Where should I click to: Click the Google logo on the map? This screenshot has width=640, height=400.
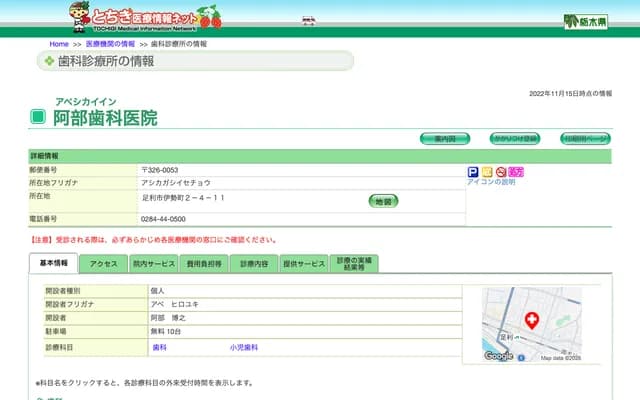pyautogui.click(x=498, y=355)
